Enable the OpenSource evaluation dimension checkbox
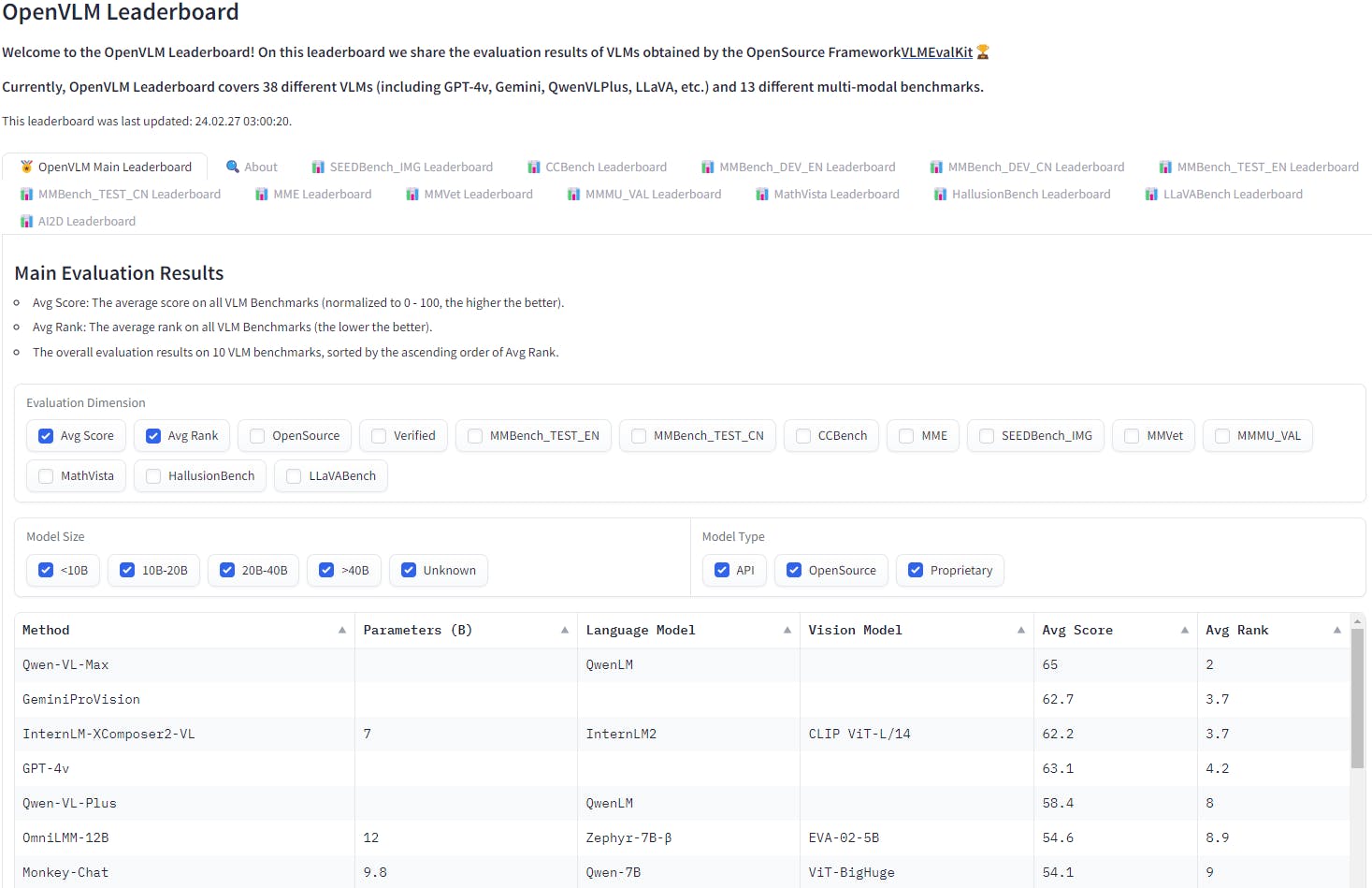Viewport: 1372px width, 888px height. (x=257, y=436)
